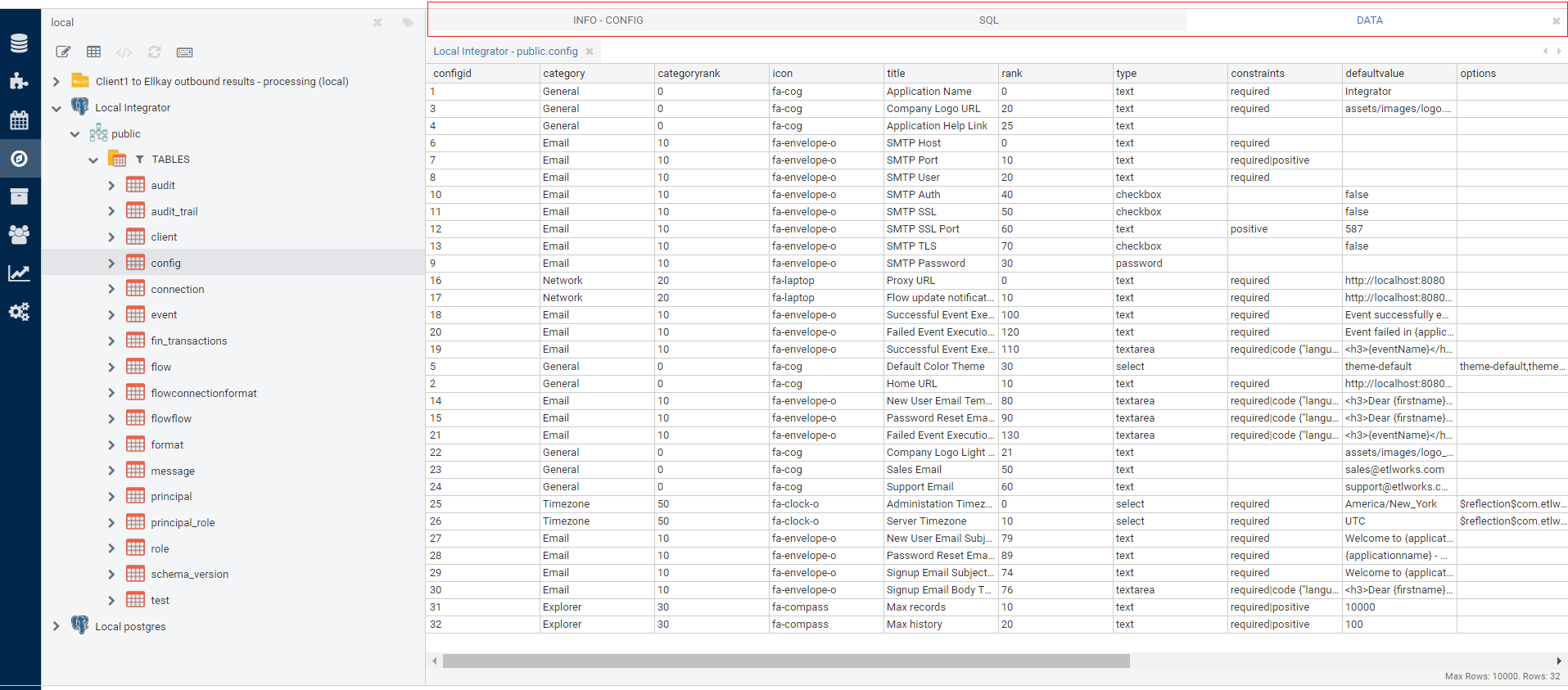Viewport: 1568px width, 690px height.
Task: Open the puzzle-piece Flows icon in the sidebar
Action: tap(19, 81)
